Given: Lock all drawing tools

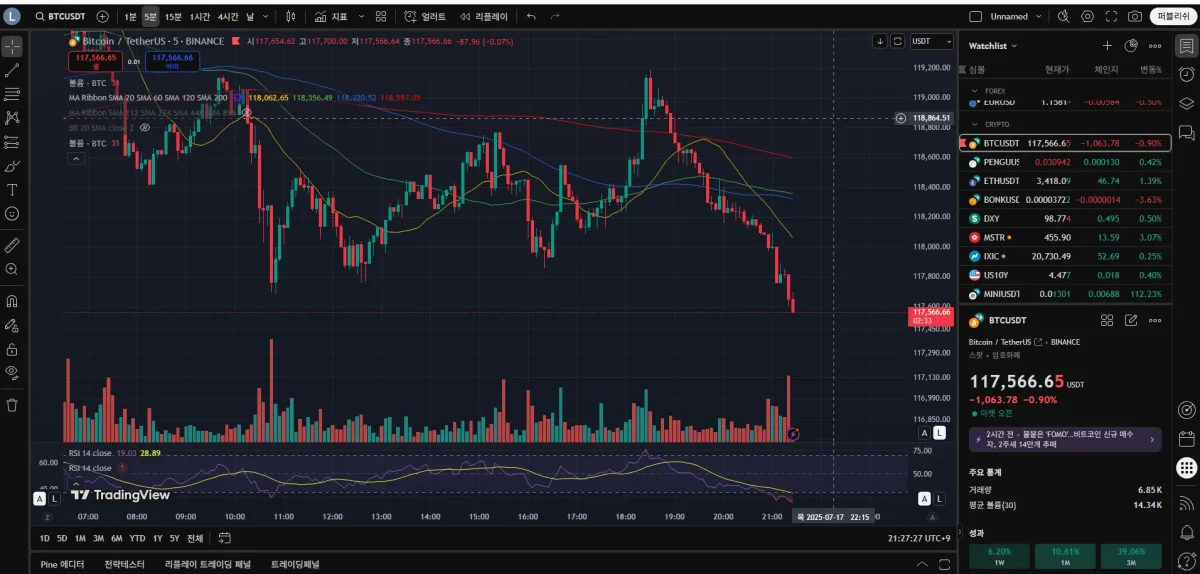Looking at the screenshot, I should [x=12, y=349].
